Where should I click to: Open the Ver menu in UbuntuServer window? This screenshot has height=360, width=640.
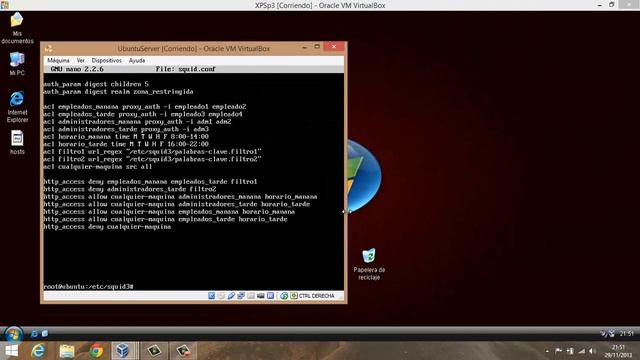[80, 60]
